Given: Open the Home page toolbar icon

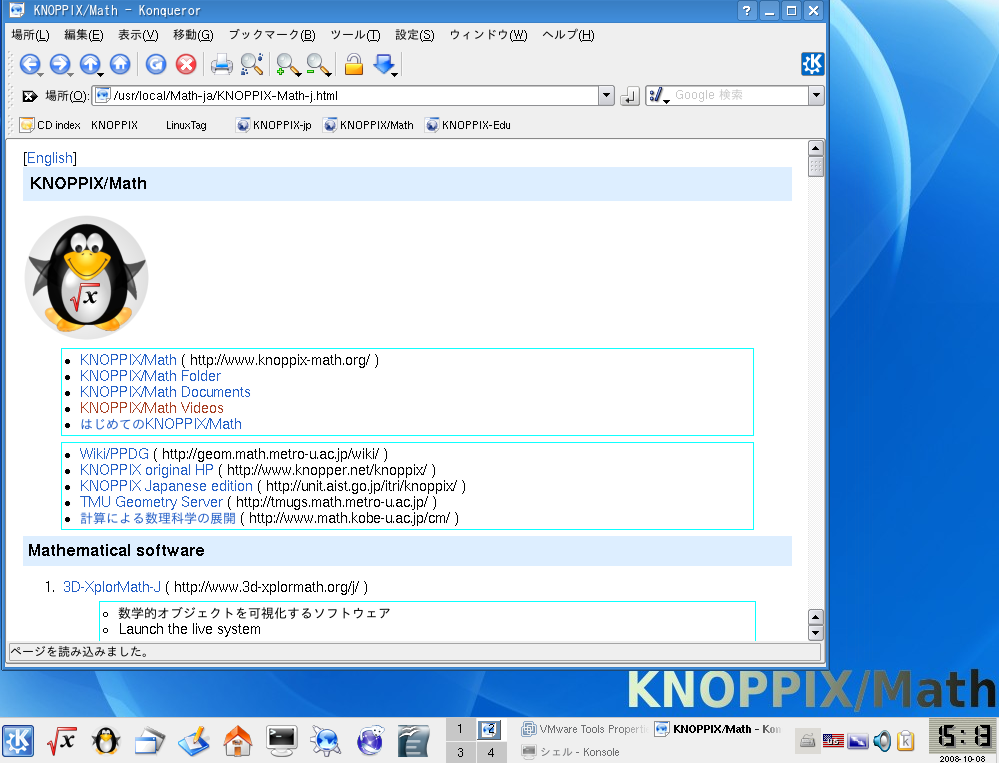Looking at the screenshot, I should tap(120, 64).
